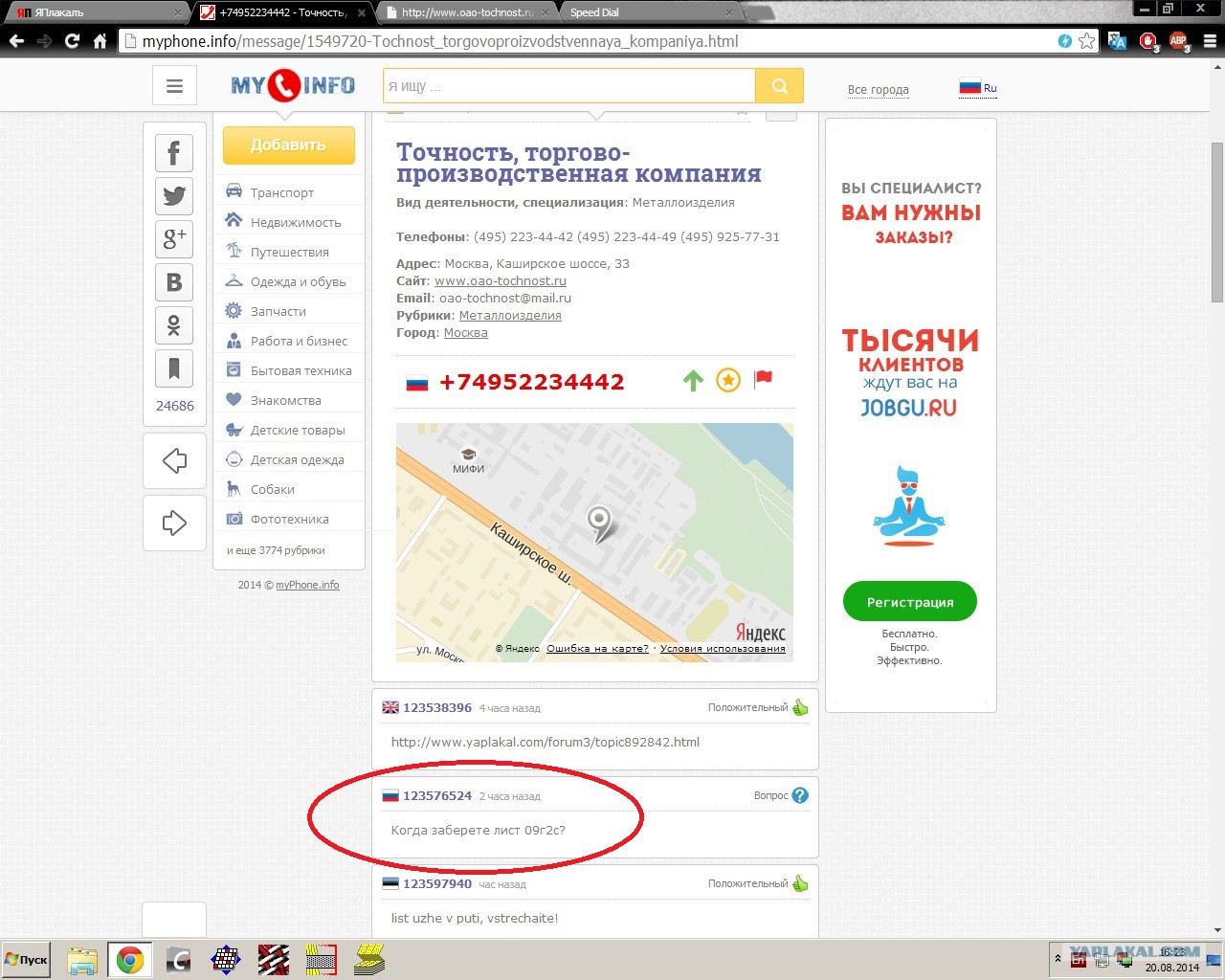Click the page vertical scrollbar thumb
The height and width of the screenshot is (980, 1225).
[x=1217, y=222]
